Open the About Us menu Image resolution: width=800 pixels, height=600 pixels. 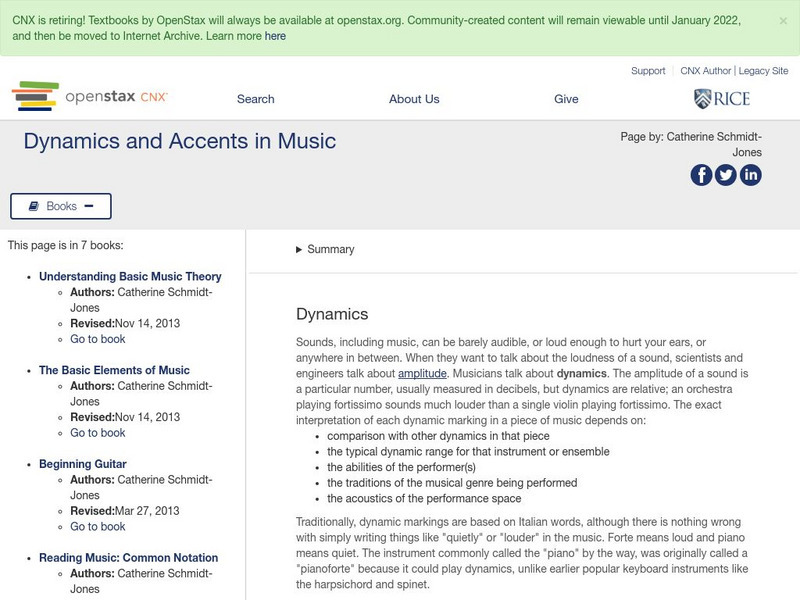point(416,99)
